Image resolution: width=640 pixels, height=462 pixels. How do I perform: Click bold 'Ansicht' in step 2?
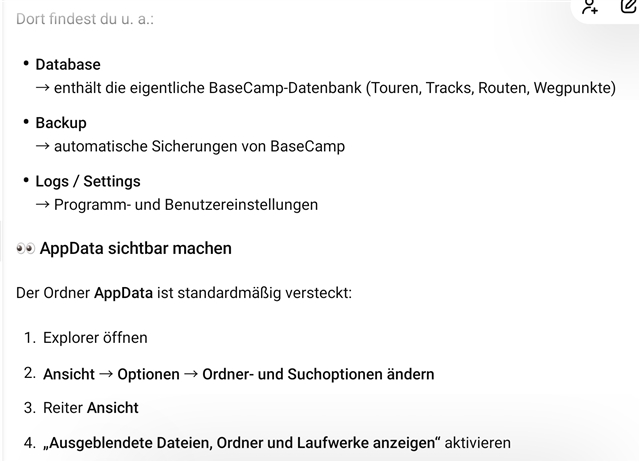click(68, 374)
